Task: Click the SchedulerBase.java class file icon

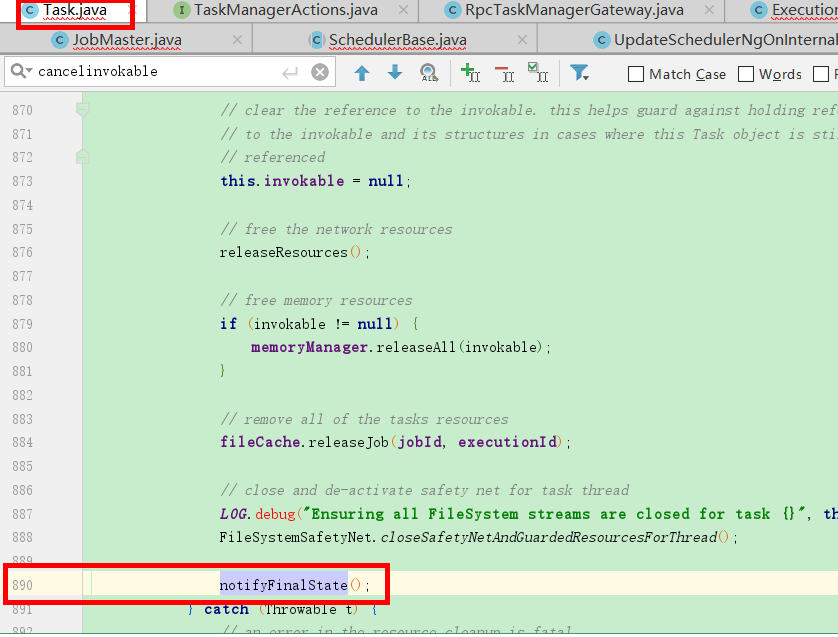Action: (316, 40)
